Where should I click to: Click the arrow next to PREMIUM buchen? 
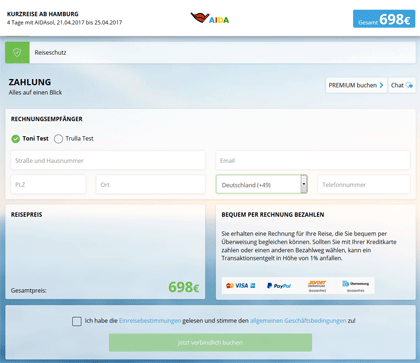coord(381,85)
